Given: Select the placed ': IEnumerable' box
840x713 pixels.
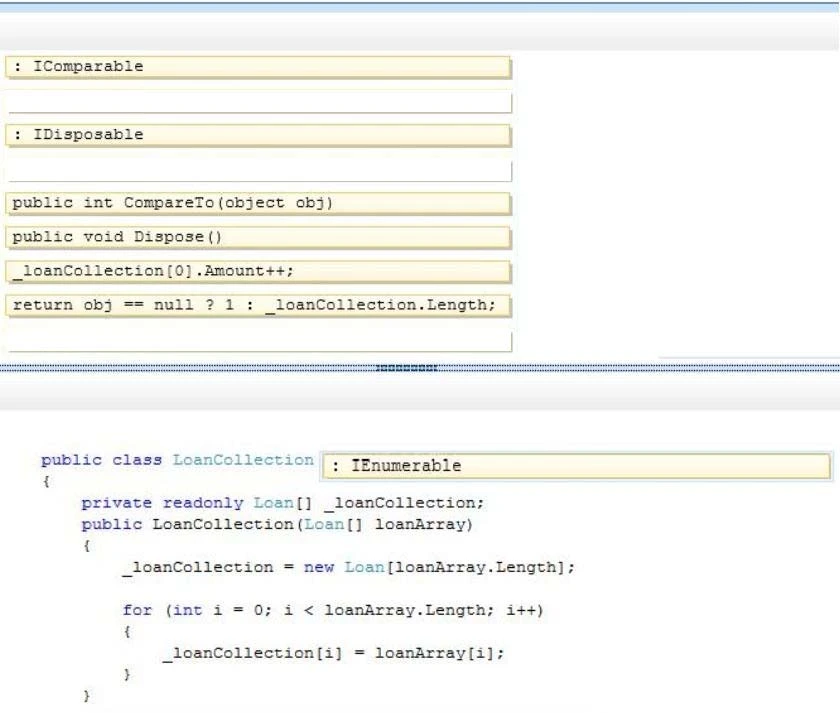Looking at the screenshot, I should pyautogui.click(x=576, y=466).
